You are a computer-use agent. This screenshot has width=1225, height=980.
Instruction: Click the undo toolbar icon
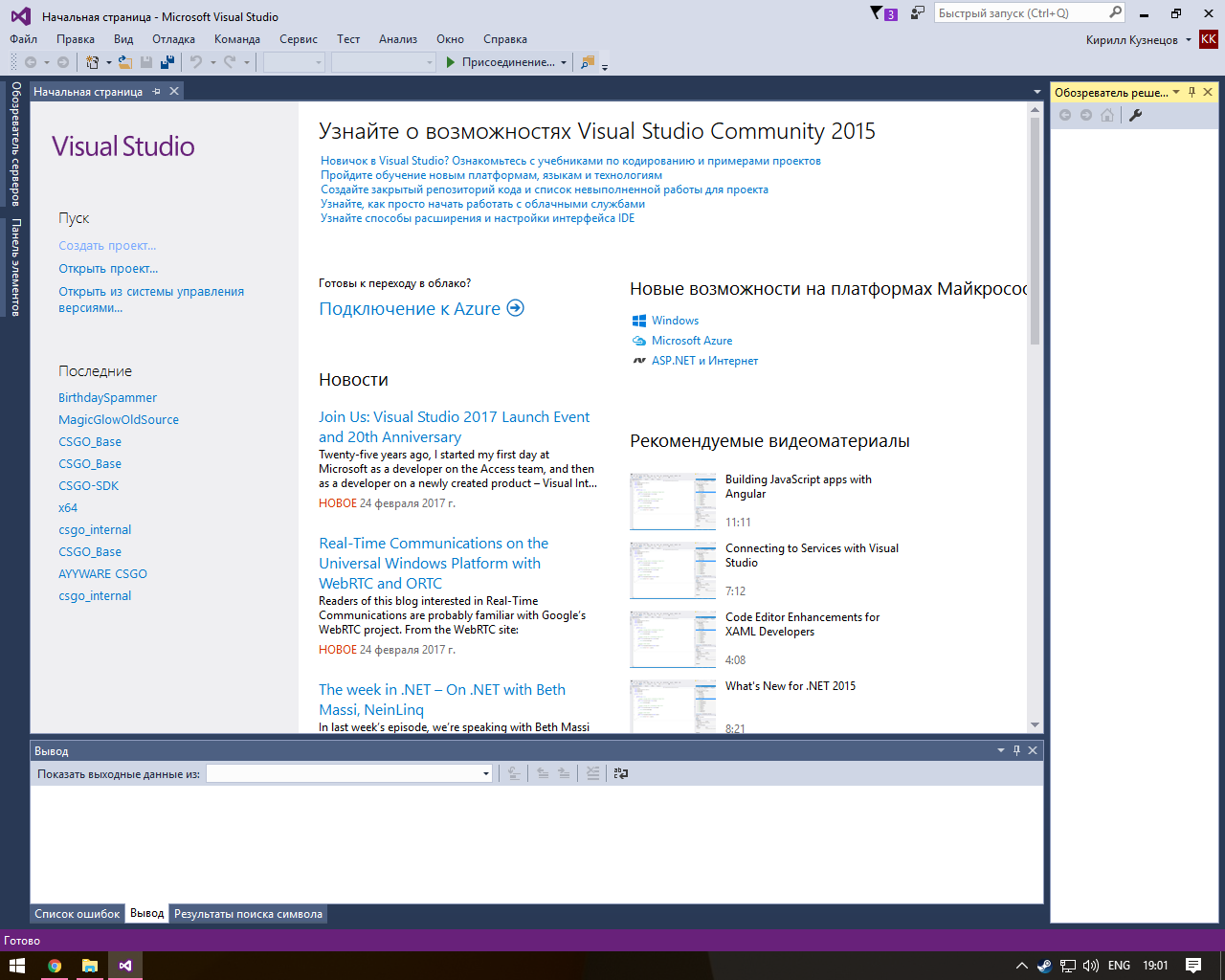pyautogui.click(x=196, y=62)
